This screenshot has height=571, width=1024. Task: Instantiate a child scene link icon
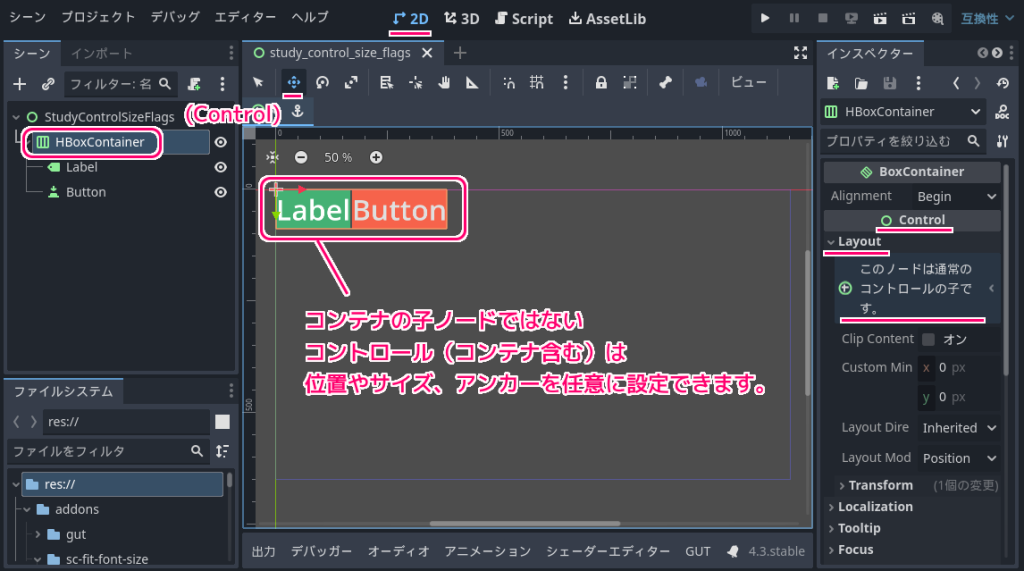pyautogui.click(x=48, y=84)
